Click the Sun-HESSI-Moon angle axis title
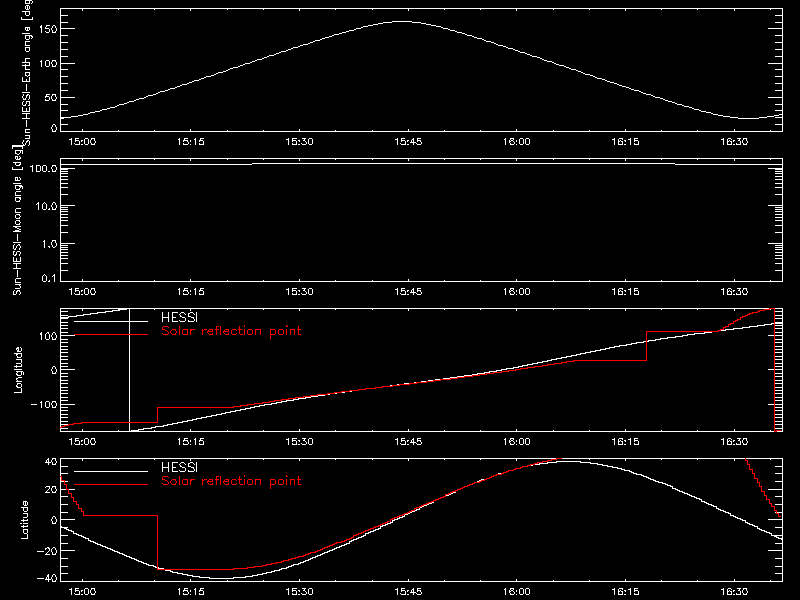Screen dimensions: 800x600 tap(17, 220)
